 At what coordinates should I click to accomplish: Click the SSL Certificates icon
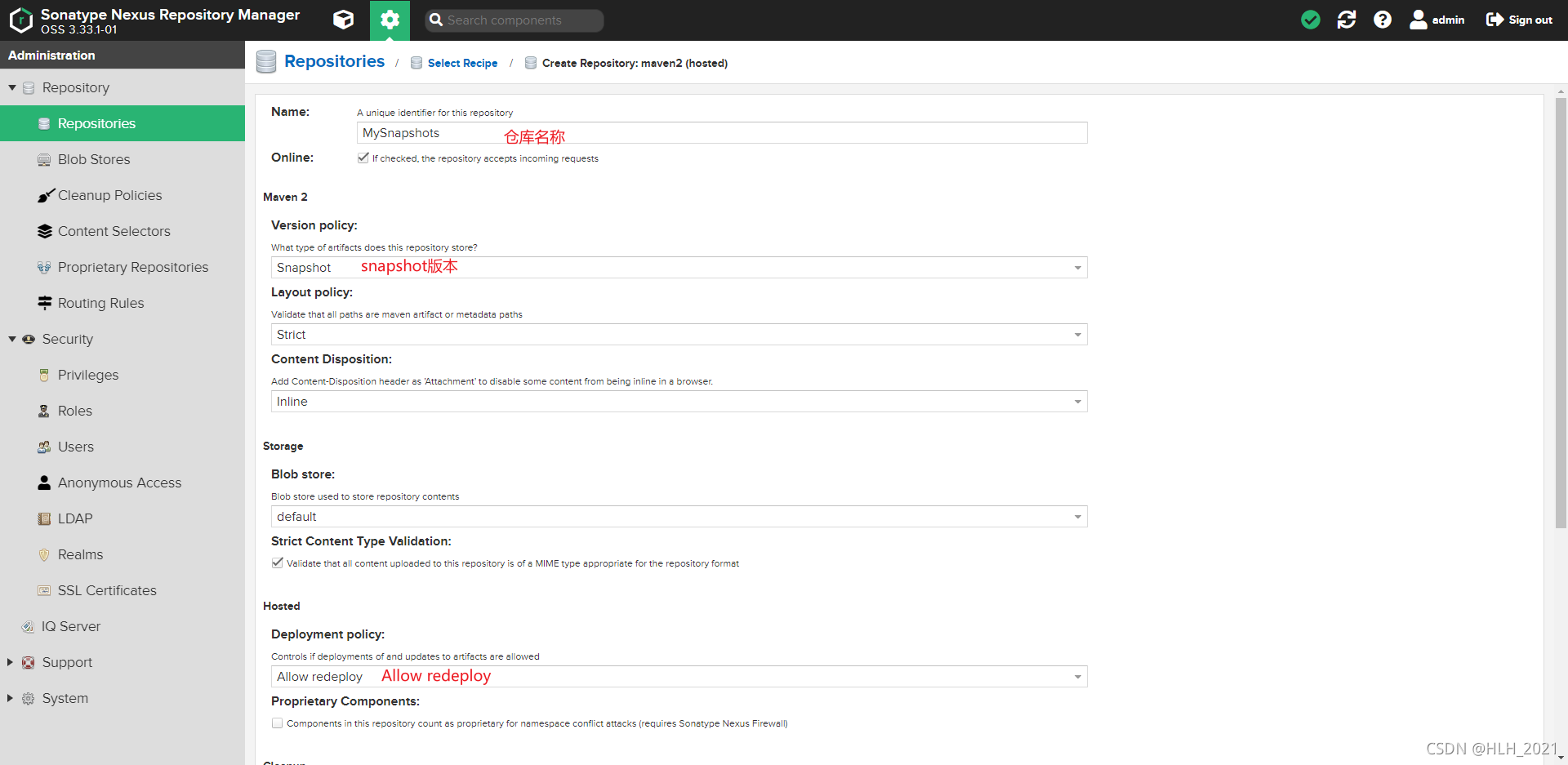click(44, 590)
